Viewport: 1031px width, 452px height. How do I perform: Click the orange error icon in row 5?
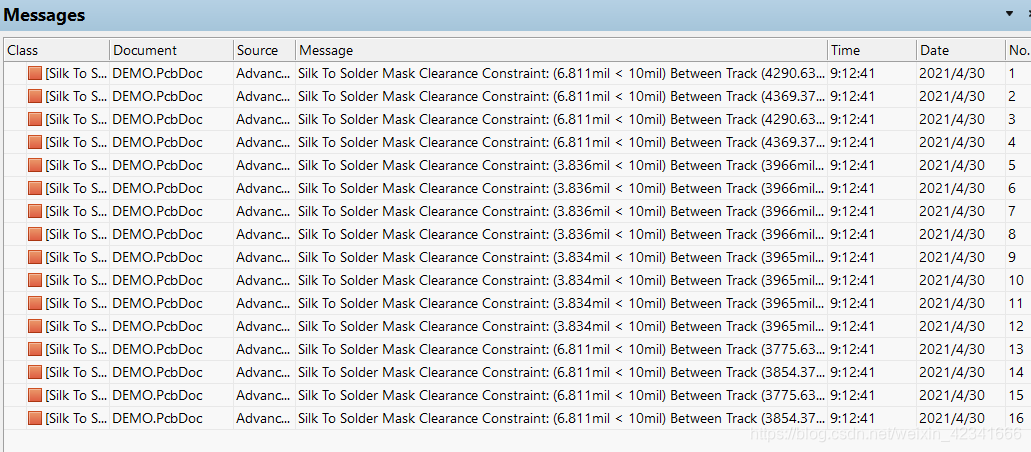35,165
